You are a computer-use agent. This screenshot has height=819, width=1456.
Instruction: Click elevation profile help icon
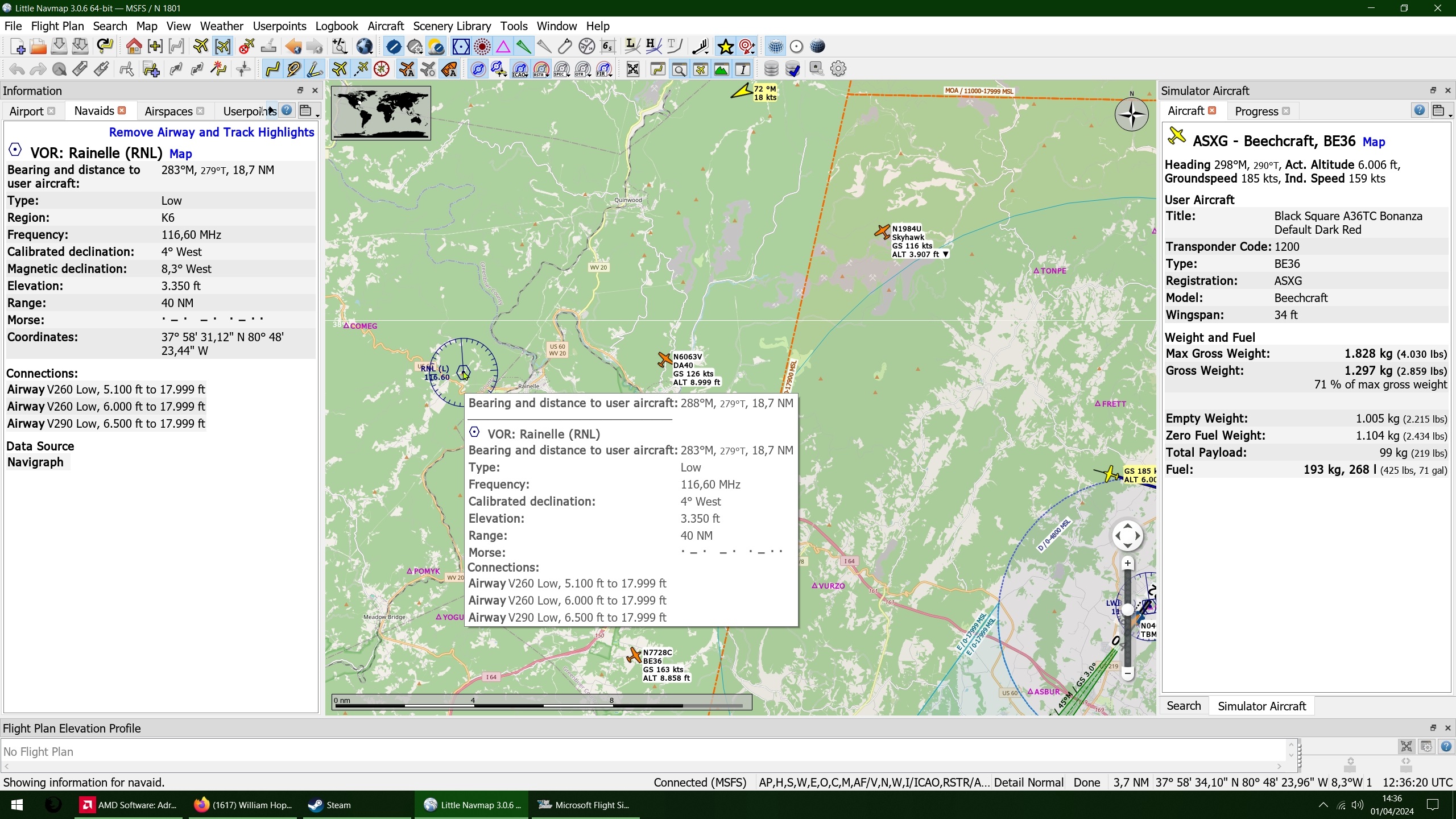(x=1446, y=747)
